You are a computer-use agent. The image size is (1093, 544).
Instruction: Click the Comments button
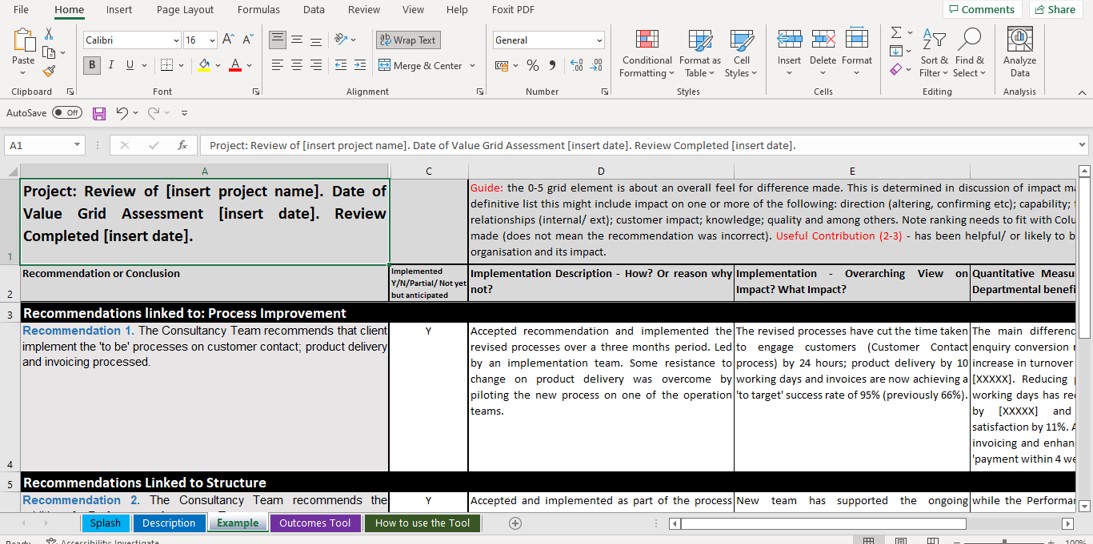[x=982, y=9]
